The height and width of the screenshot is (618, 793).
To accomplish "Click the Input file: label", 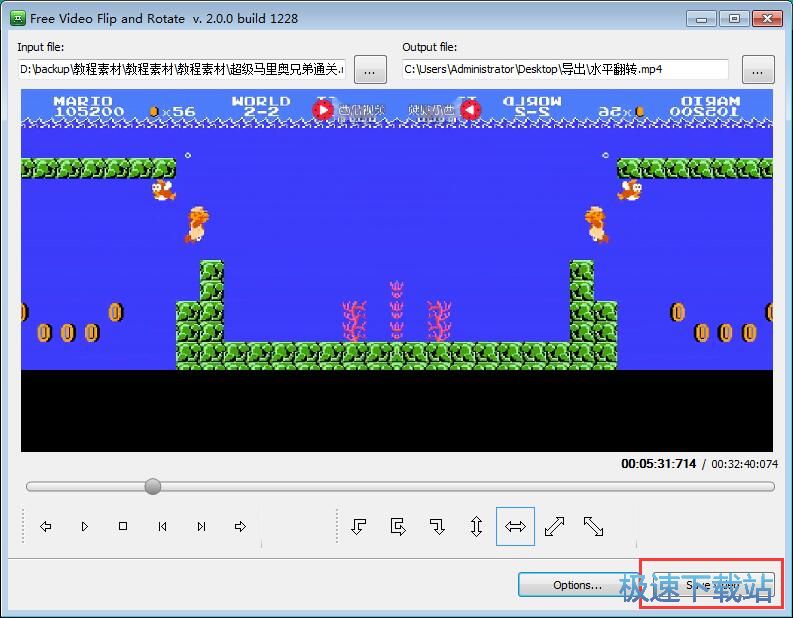I will click(40, 47).
